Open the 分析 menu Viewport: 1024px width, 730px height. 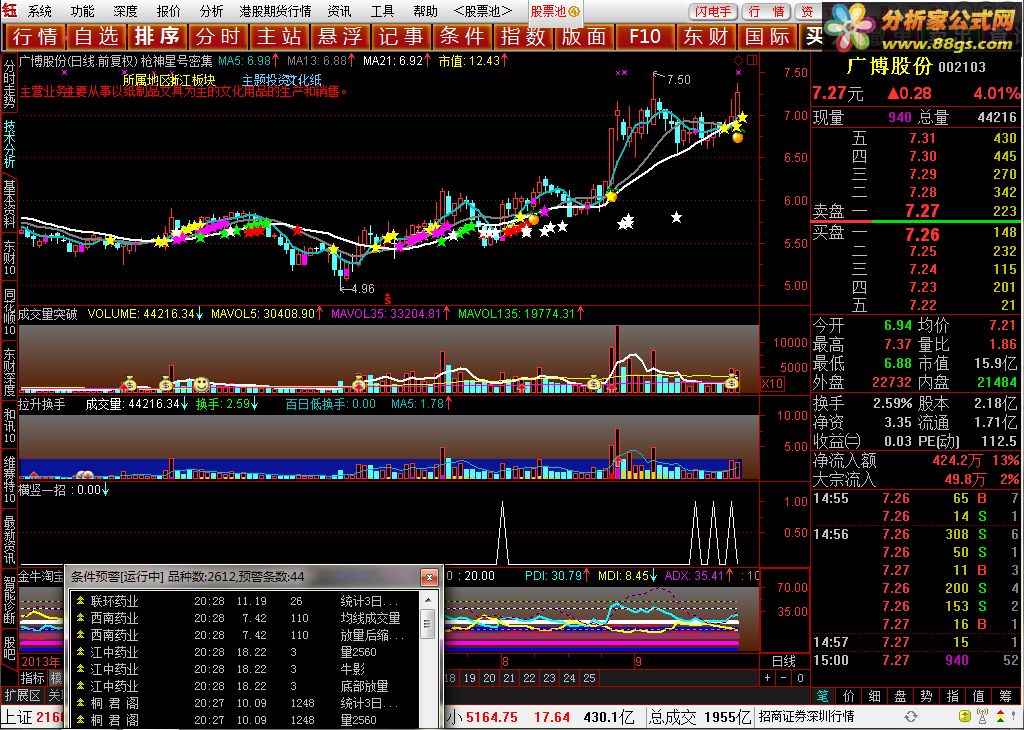pos(211,12)
